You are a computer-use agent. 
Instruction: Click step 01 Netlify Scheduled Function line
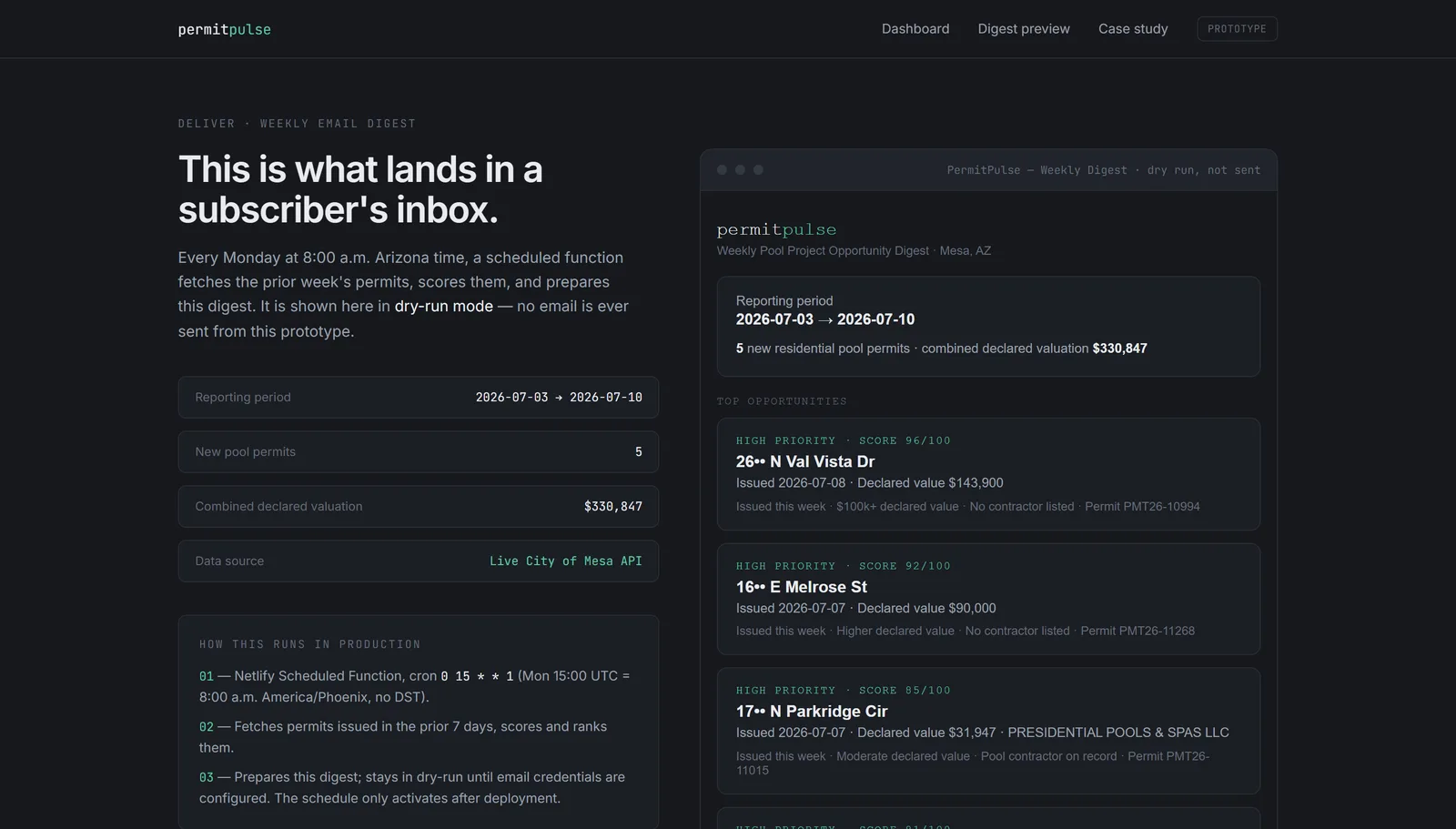415,686
